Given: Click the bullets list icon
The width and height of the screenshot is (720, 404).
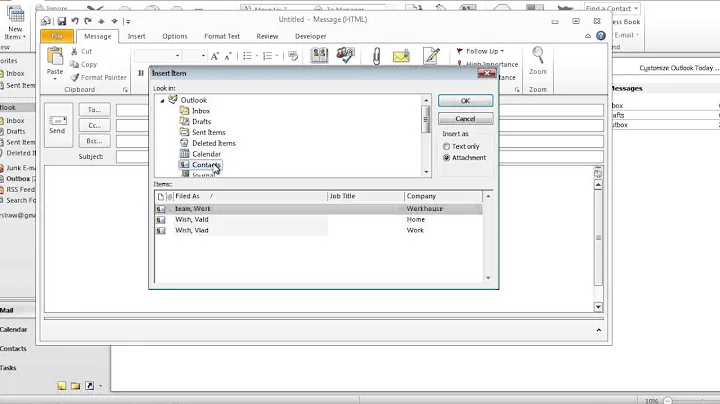Looking at the screenshot, I should [248, 56].
